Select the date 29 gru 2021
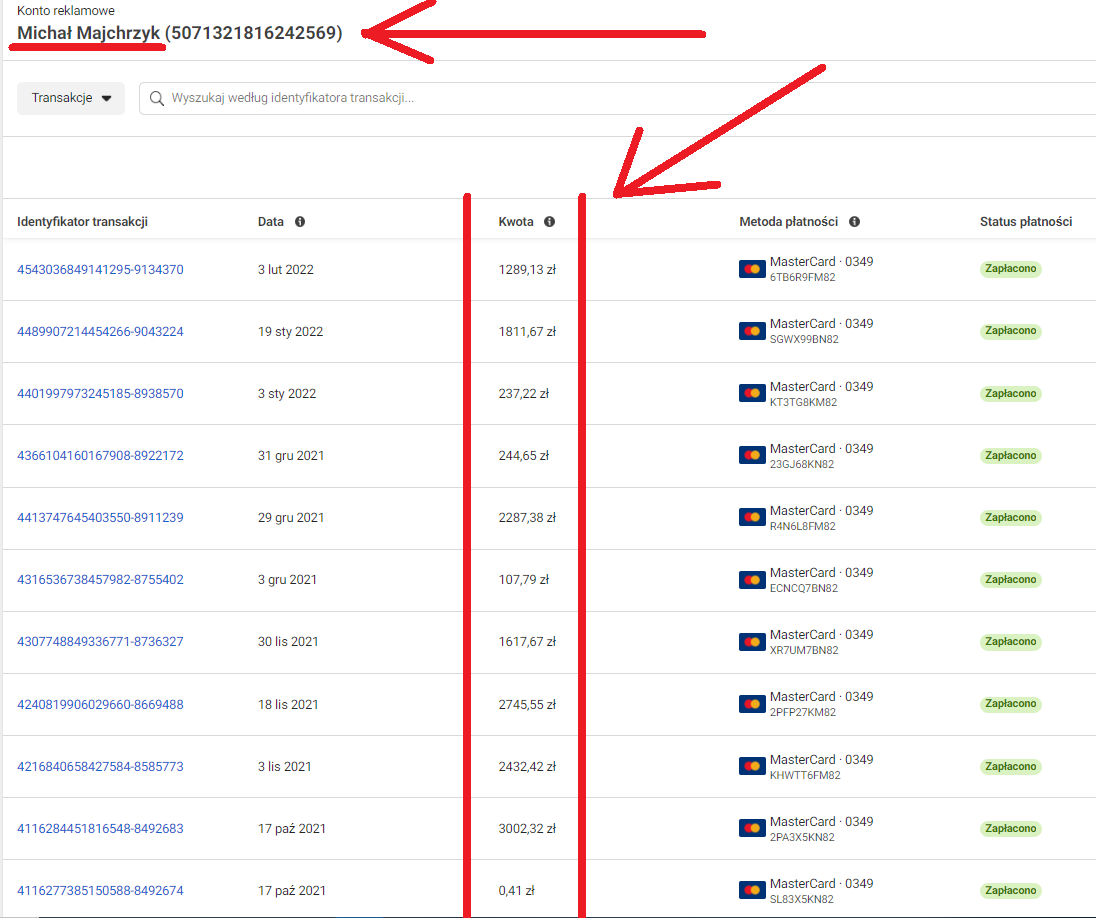The image size is (1096, 918). point(291,517)
